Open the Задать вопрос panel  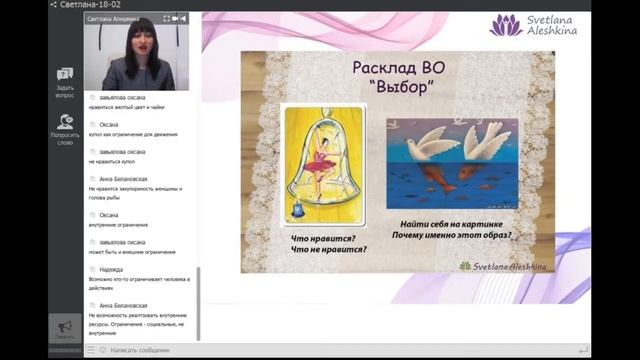coord(65,83)
